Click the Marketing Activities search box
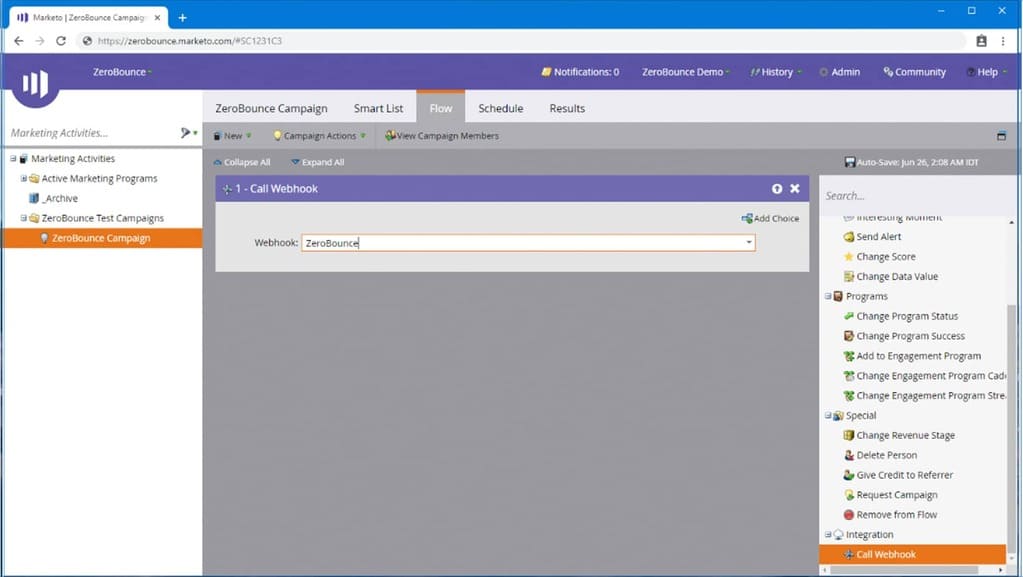The height and width of the screenshot is (577, 1023). pyautogui.click(x=91, y=133)
